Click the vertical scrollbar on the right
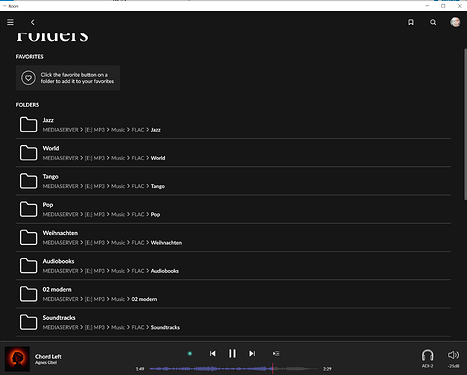This screenshot has width=467, height=375. point(465,124)
